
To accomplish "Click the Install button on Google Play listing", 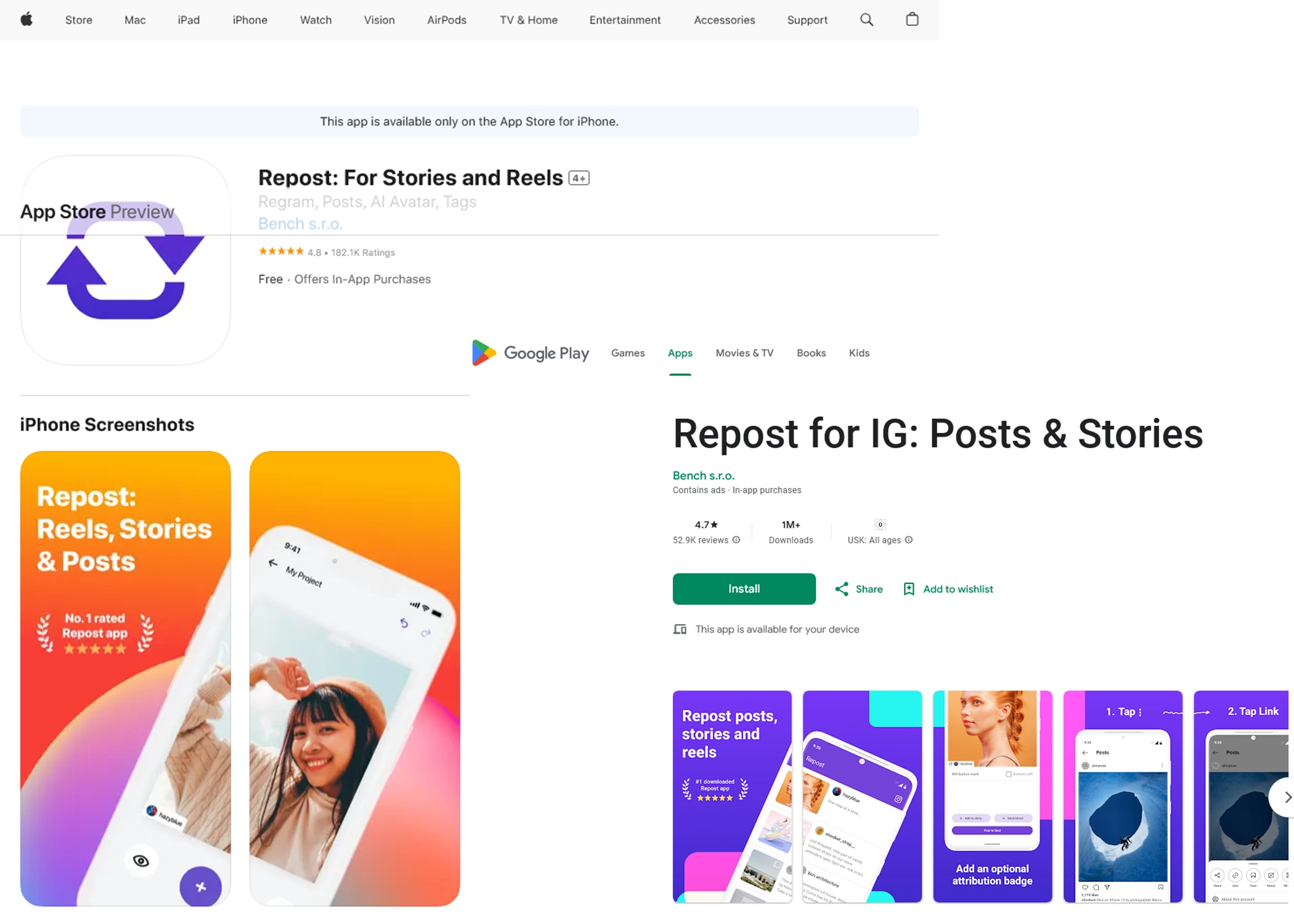I will pos(744,589).
